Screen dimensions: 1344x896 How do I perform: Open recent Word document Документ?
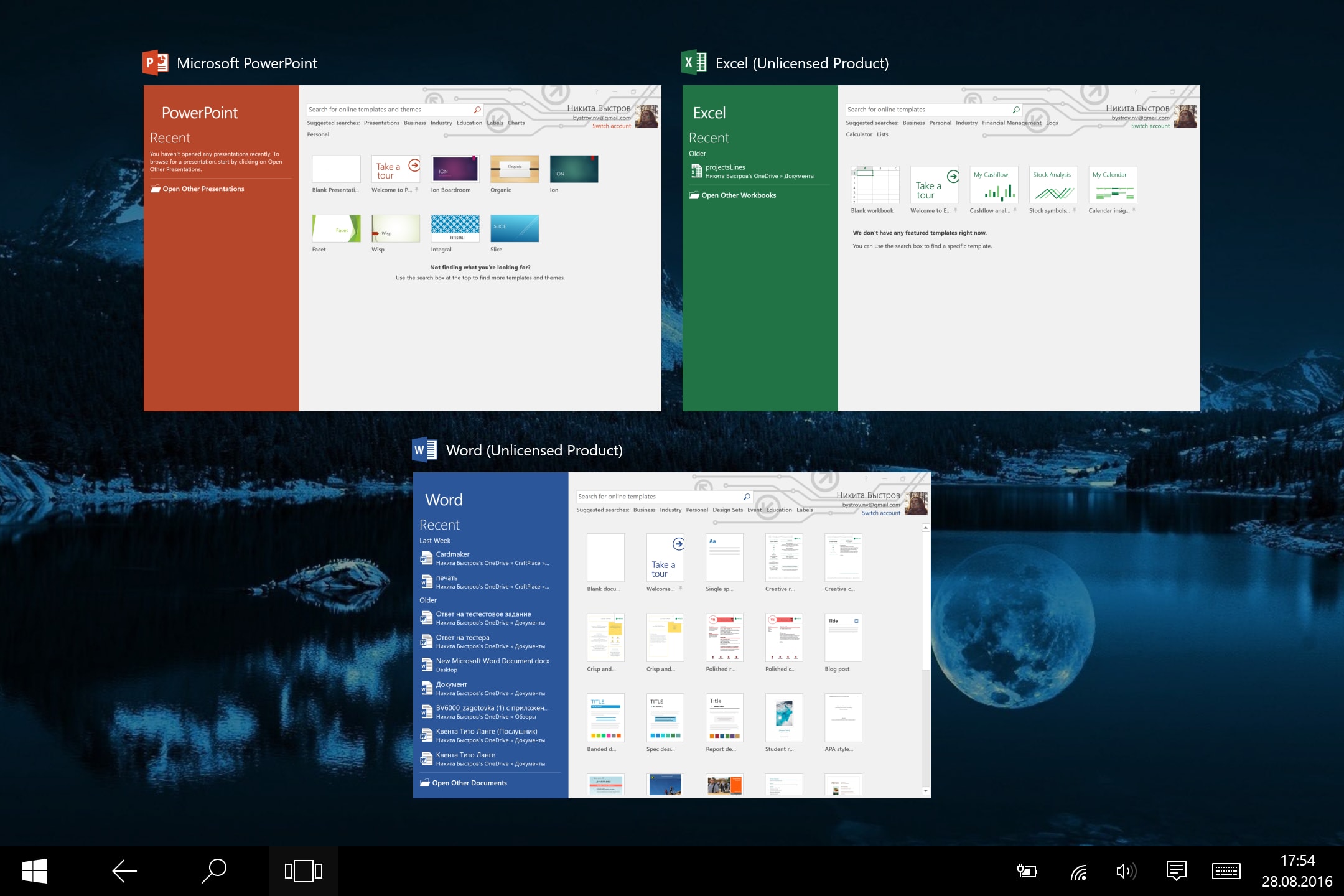[x=490, y=689]
